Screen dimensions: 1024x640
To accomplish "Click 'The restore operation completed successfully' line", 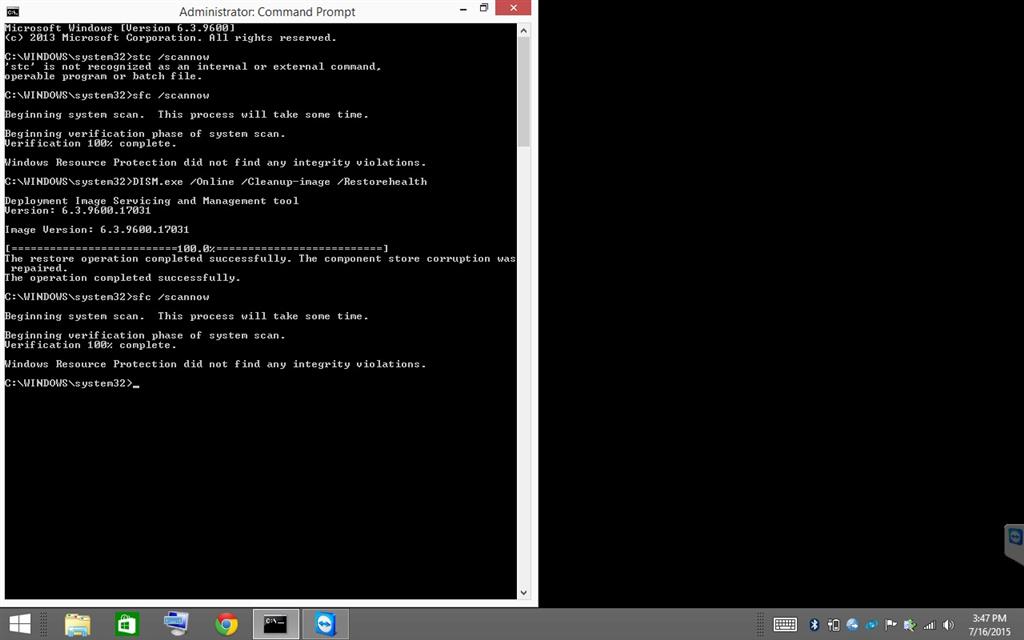I will point(260,259).
